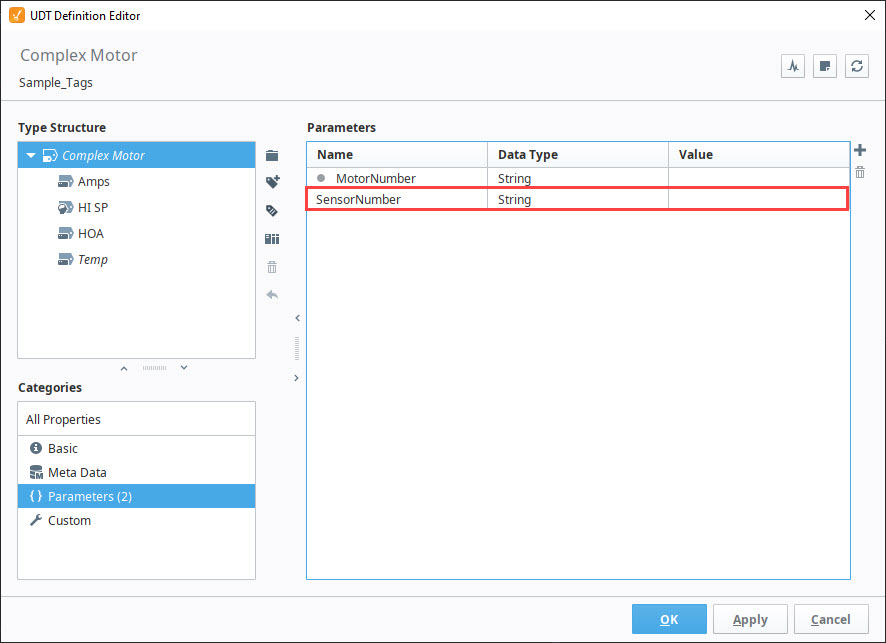
Task: Click the down chevron above Categories
Action: 184,367
